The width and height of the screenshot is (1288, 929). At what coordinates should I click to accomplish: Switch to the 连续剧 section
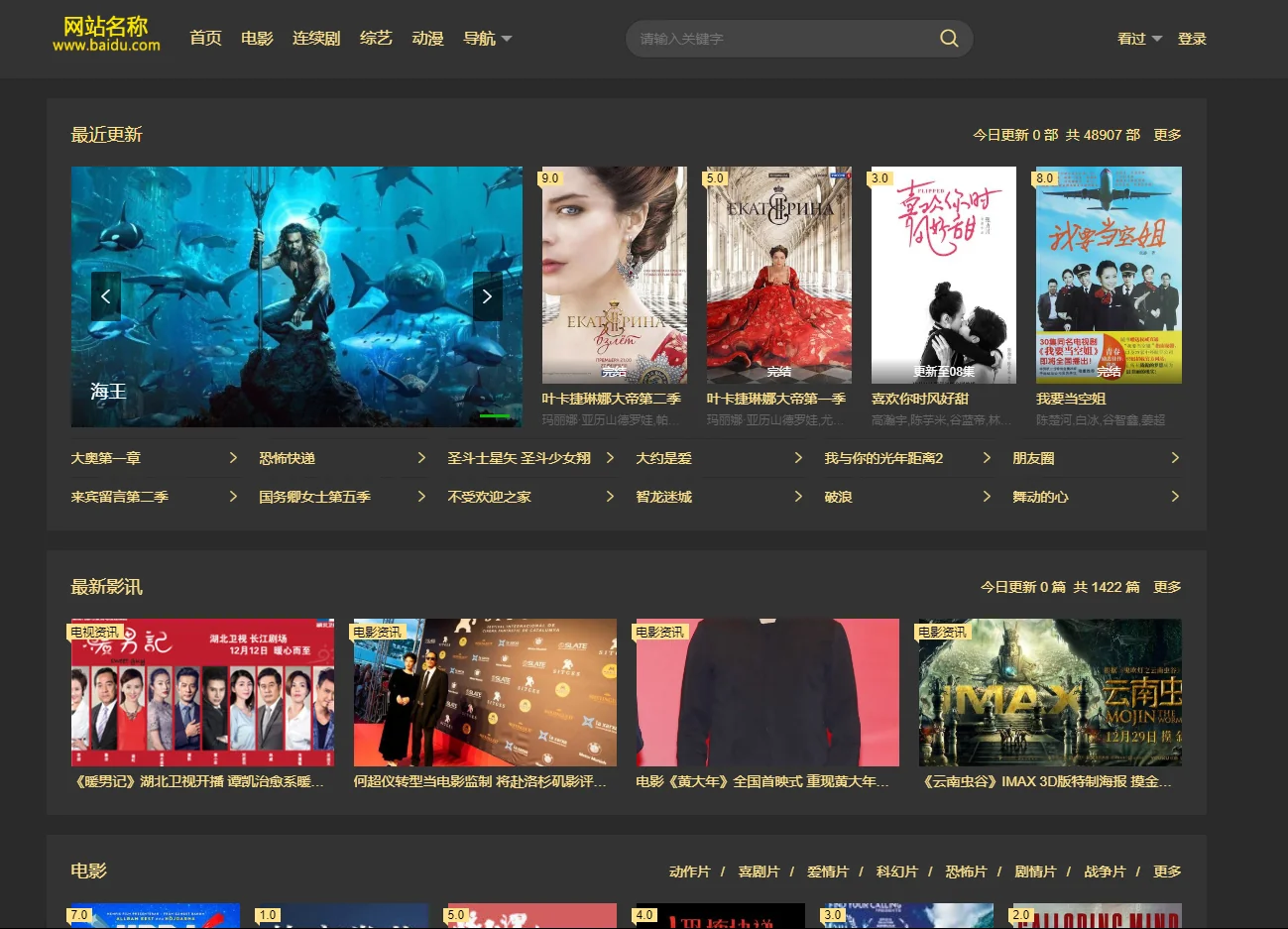pyautogui.click(x=316, y=39)
